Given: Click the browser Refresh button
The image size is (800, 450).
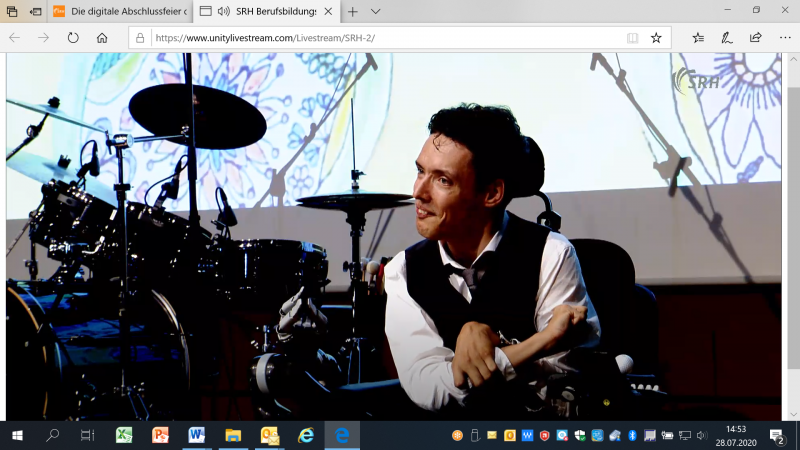Looking at the screenshot, I should click(x=73, y=37).
